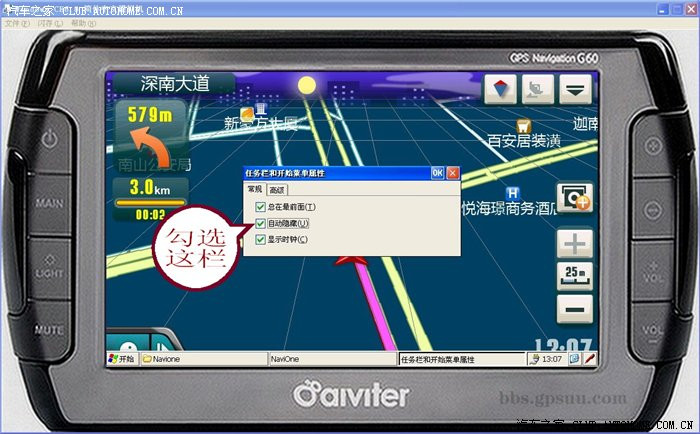The height and width of the screenshot is (434, 700).
Task: Tap the VOL- hardware button
Action: pyautogui.click(x=652, y=333)
